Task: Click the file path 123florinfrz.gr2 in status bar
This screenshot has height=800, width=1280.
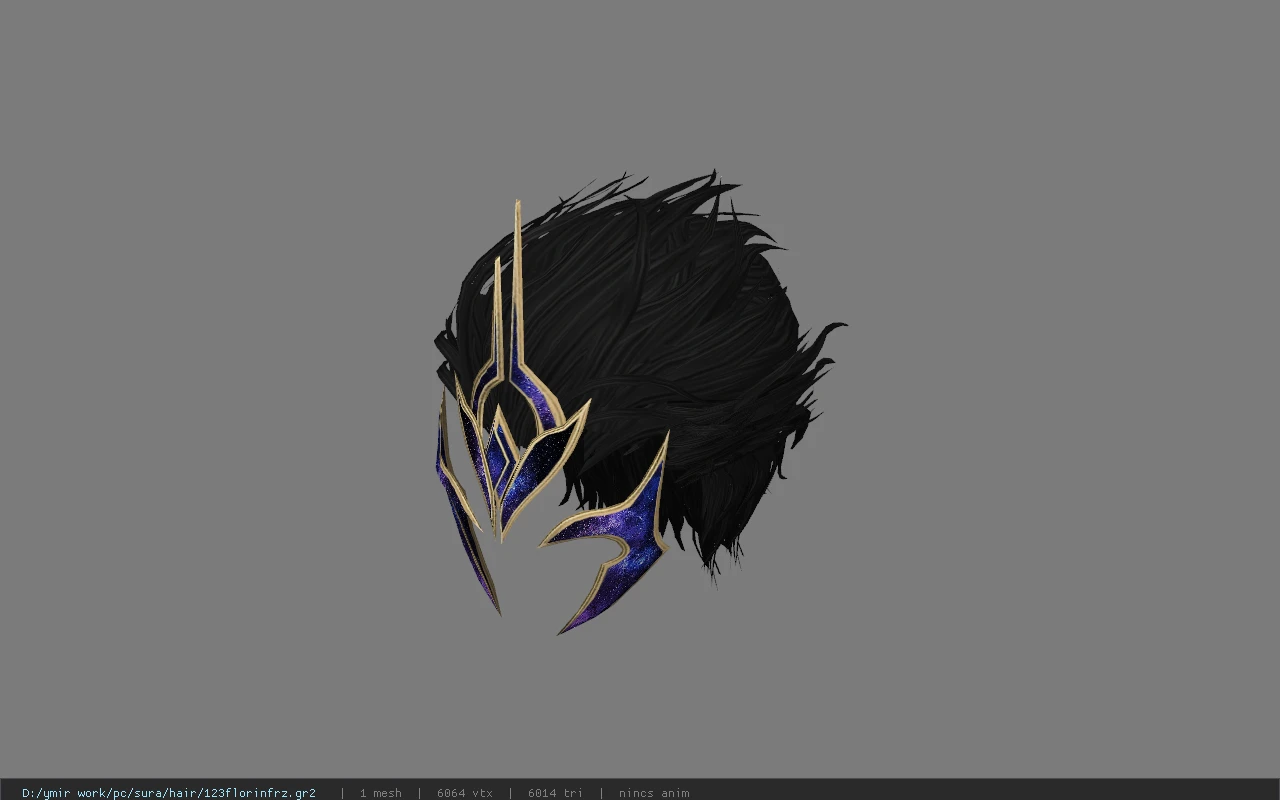Action: coord(169,793)
